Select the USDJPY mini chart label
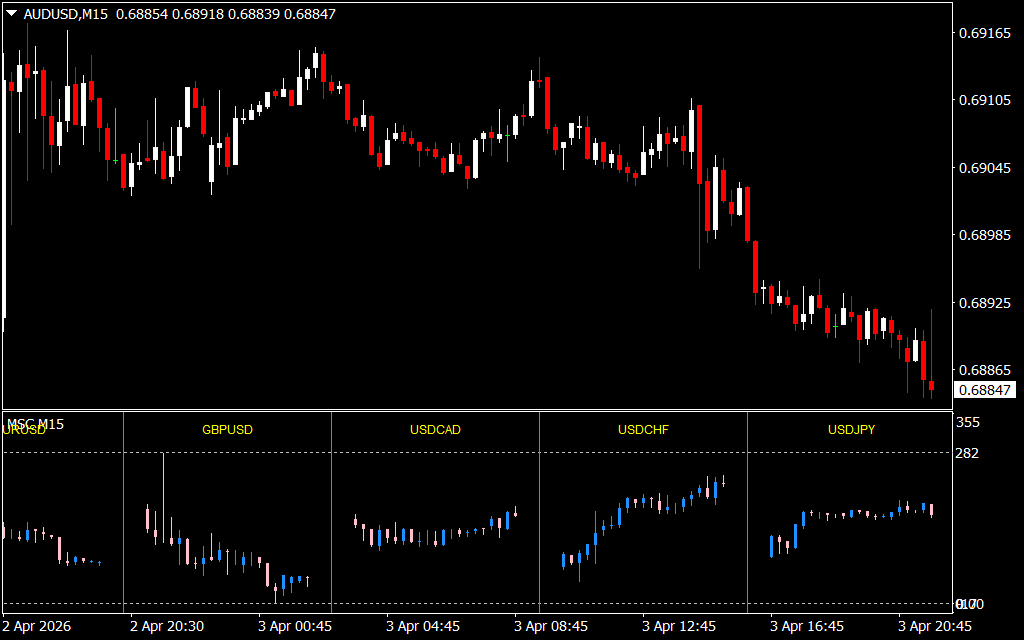 (851, 430)
